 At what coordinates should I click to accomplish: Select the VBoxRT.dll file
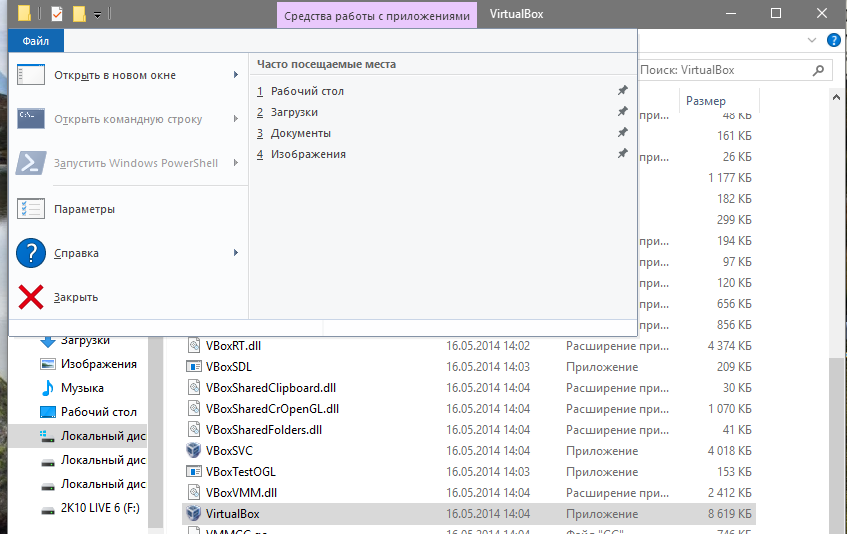point(233,346)
